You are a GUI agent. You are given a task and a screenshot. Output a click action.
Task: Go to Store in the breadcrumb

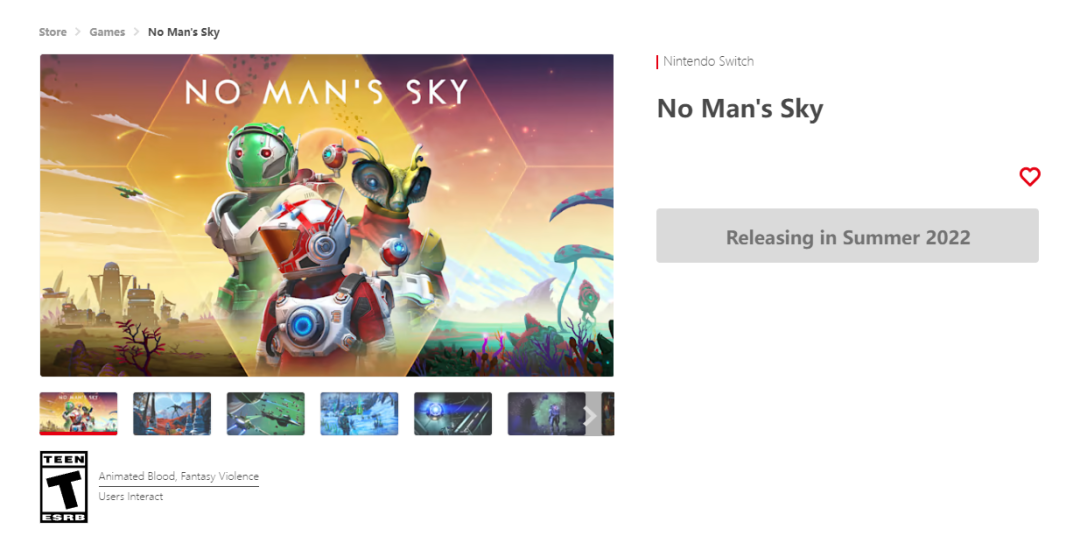53,32
